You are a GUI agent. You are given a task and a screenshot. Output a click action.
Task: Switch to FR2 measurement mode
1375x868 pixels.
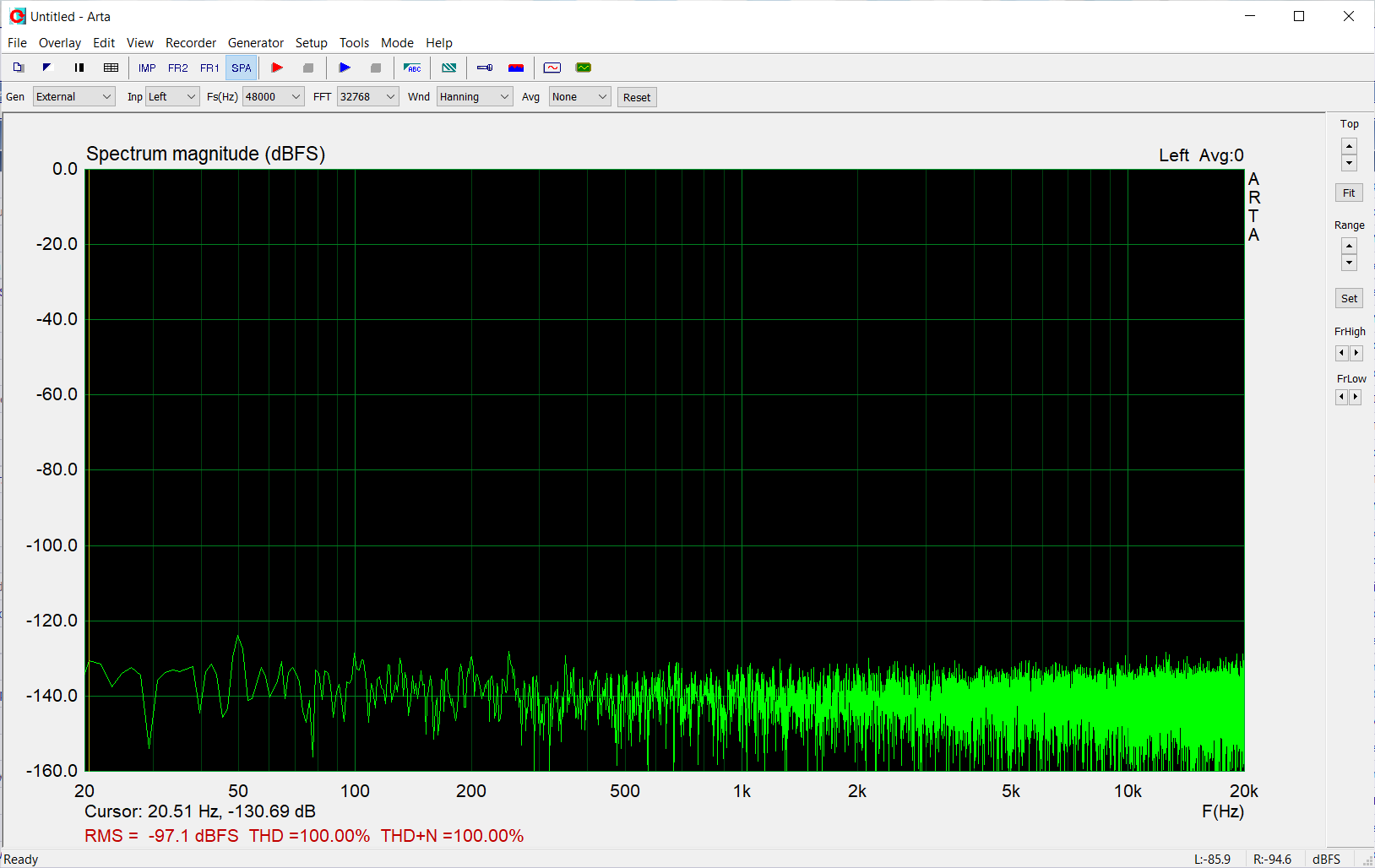[x=178, y=68]
